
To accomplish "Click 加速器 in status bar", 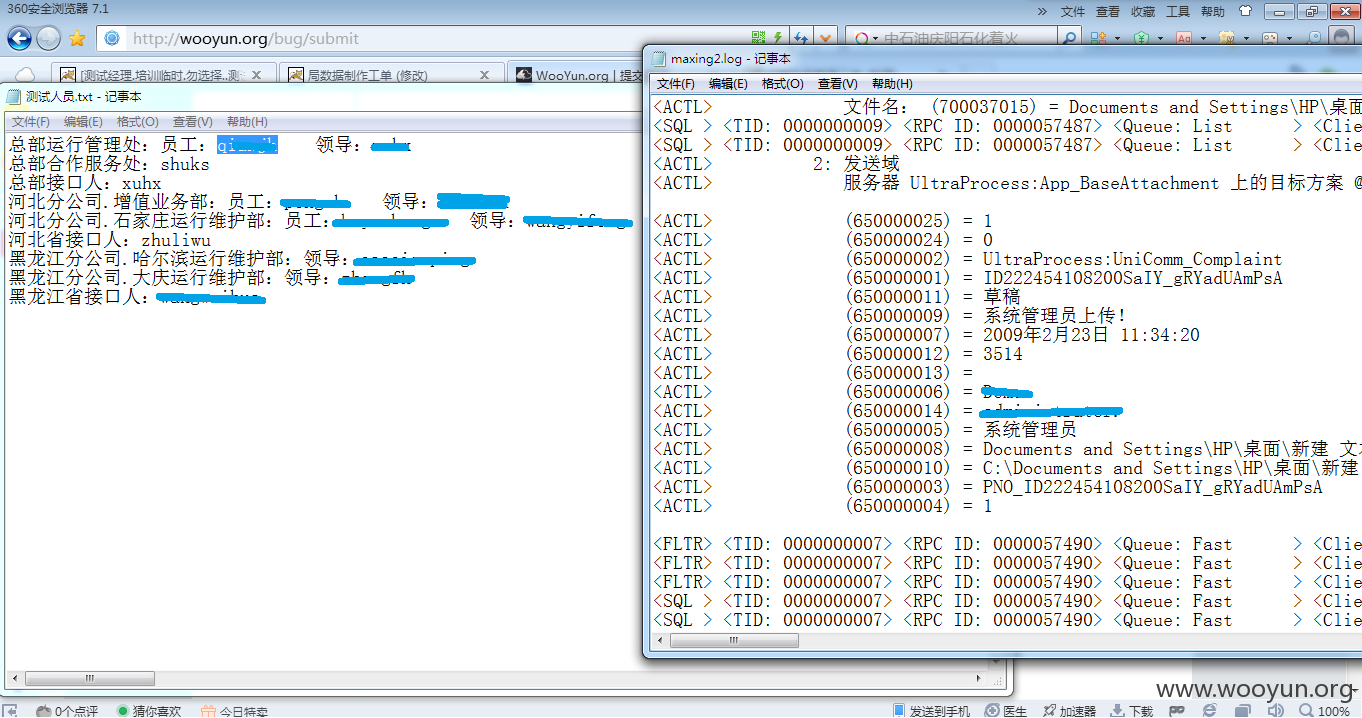I will pyautogui.click(x=1069, y=711).
